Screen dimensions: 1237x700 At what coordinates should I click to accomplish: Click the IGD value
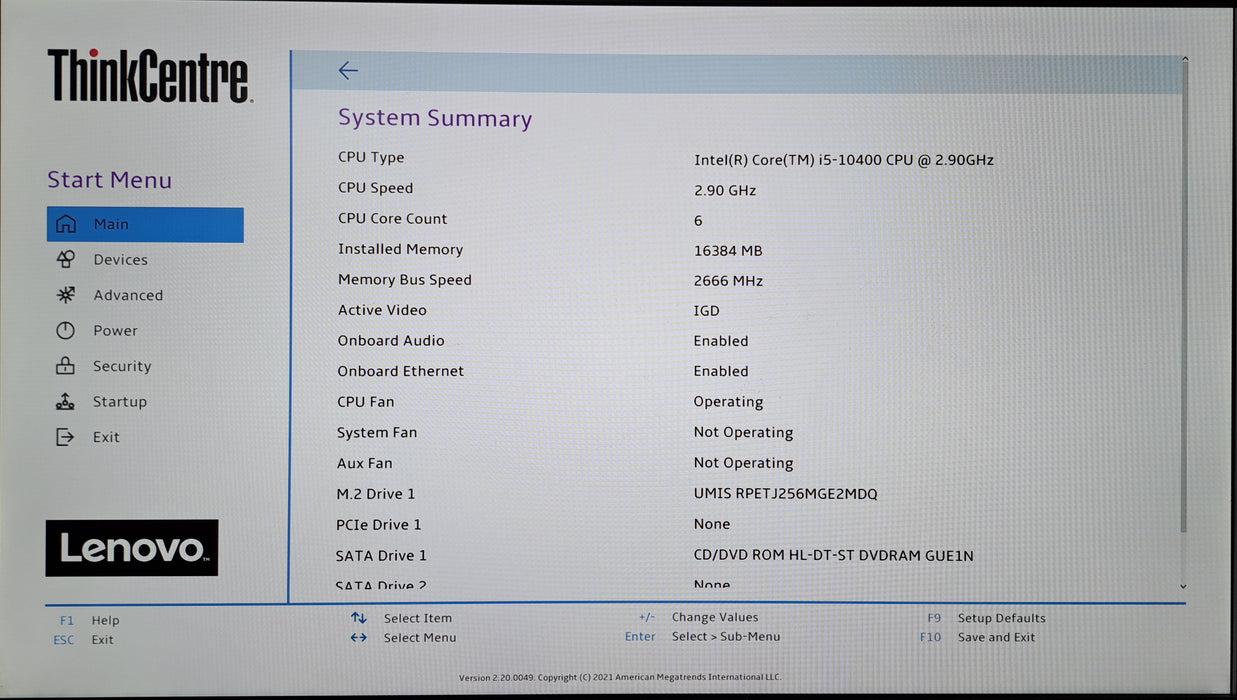[x=707, y=311]
